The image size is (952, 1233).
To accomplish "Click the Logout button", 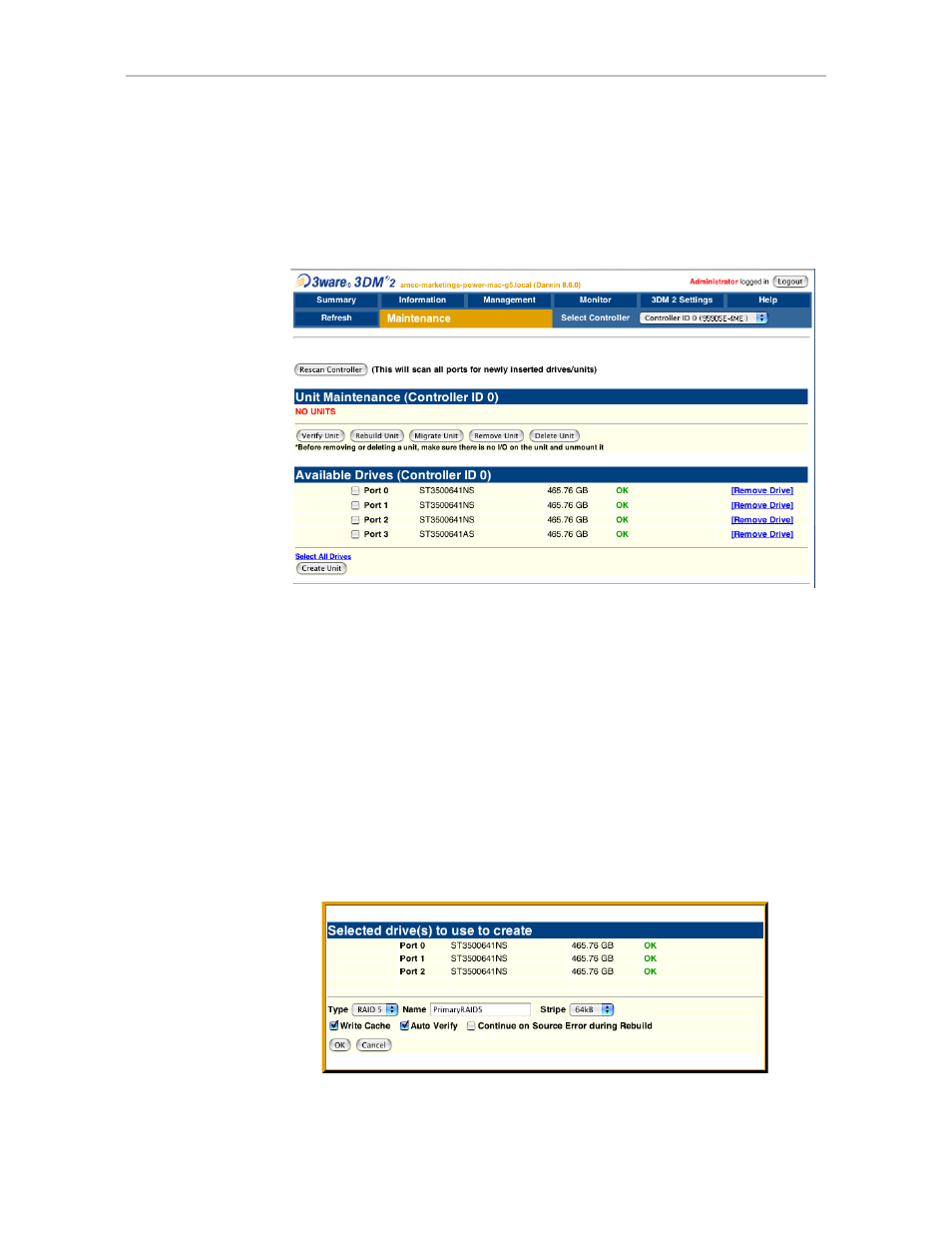I will [790, 282].
